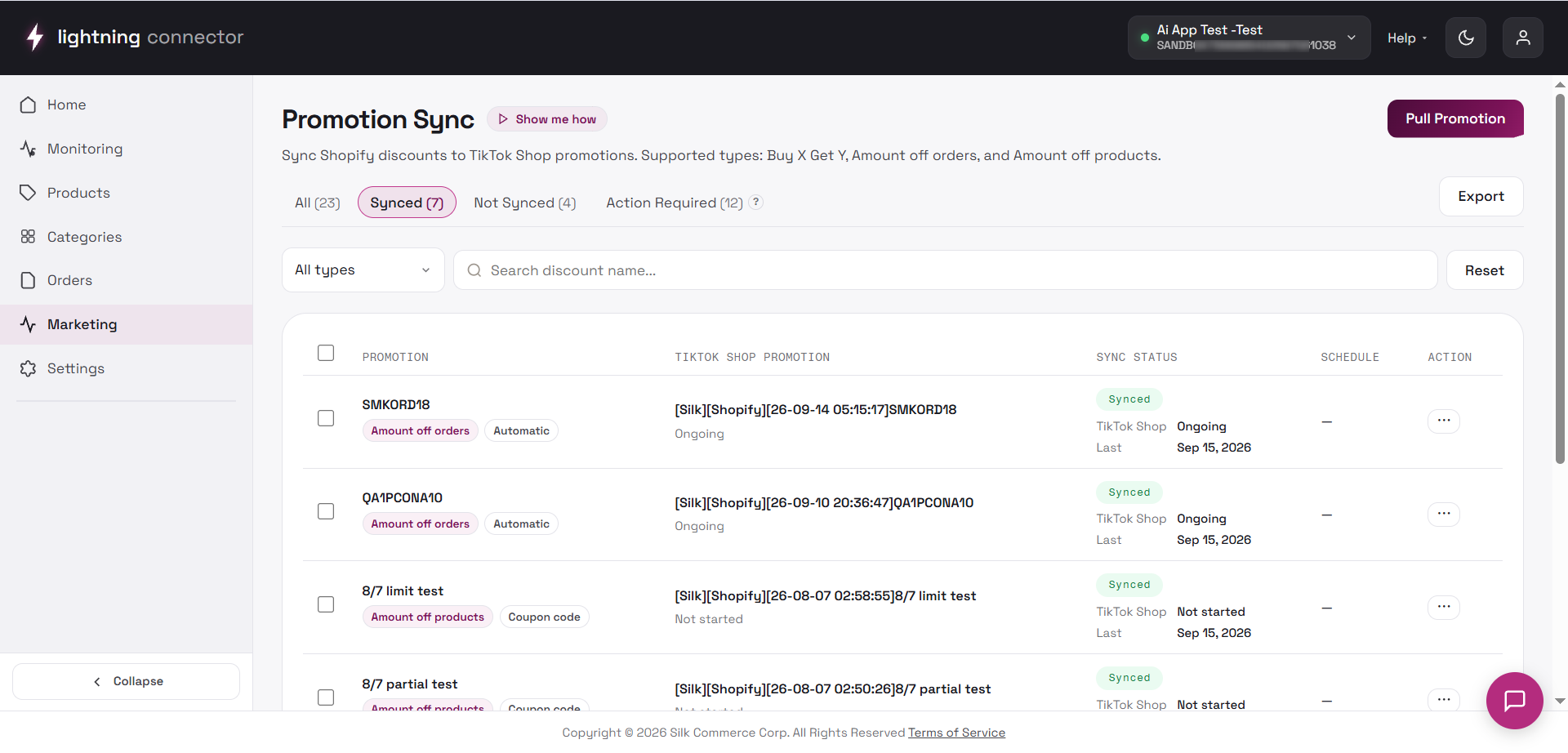This screenshot has width=1568, height=753.
Task: Open the All types filter dropdown
Action: tap(363, 270)
